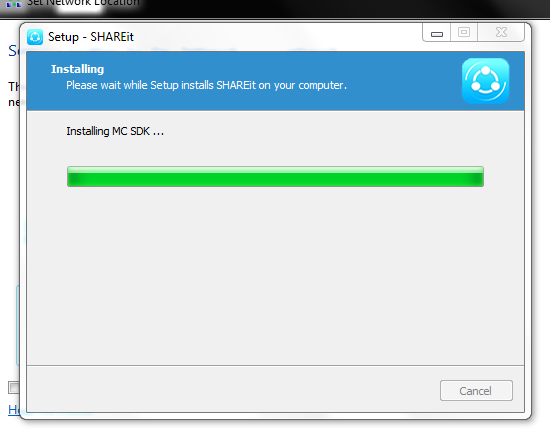This screenshot has width=550, height=432.
Task: Click the 'Set Network Location' background window title
Action: [83, 3]
